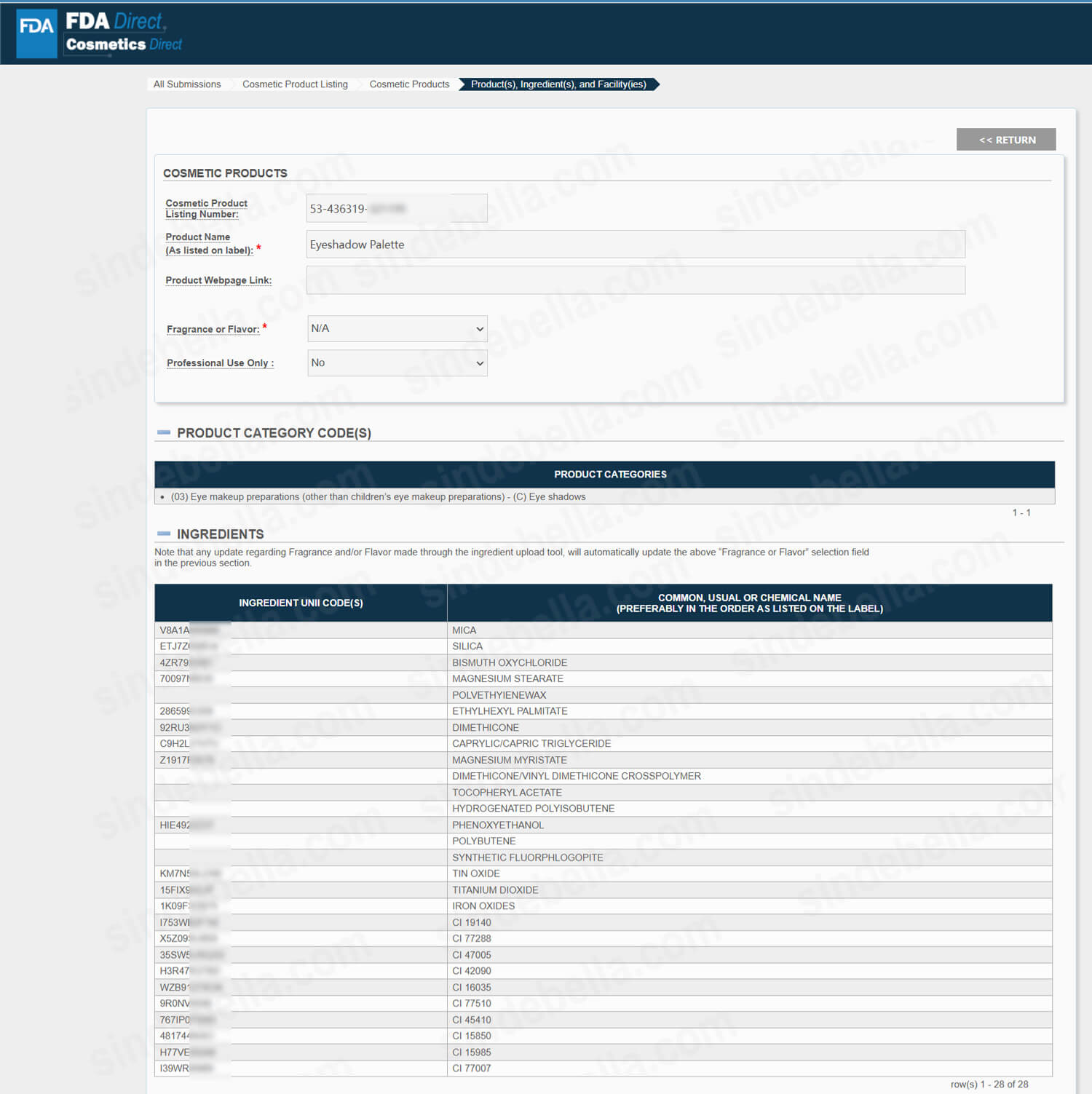1092x1094 pixels.
Task: Click the Product Webpage Link label
Action: (218, 280)
